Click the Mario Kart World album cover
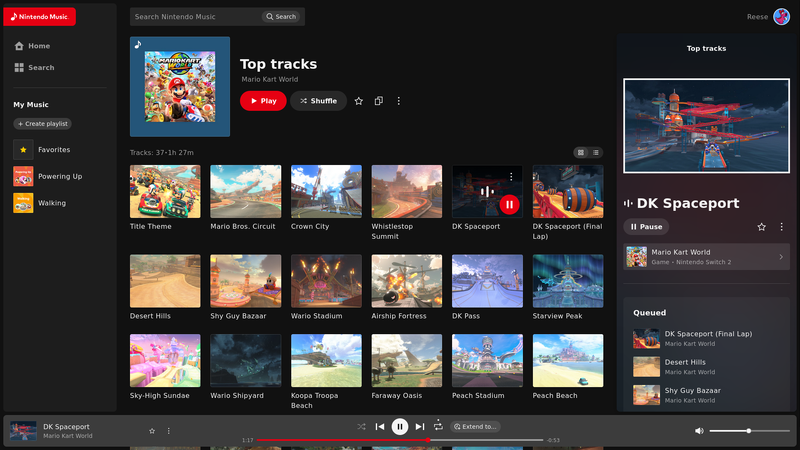Image resolution: width=800 pixels, height=450 pixels. click(x=180, y=87)
